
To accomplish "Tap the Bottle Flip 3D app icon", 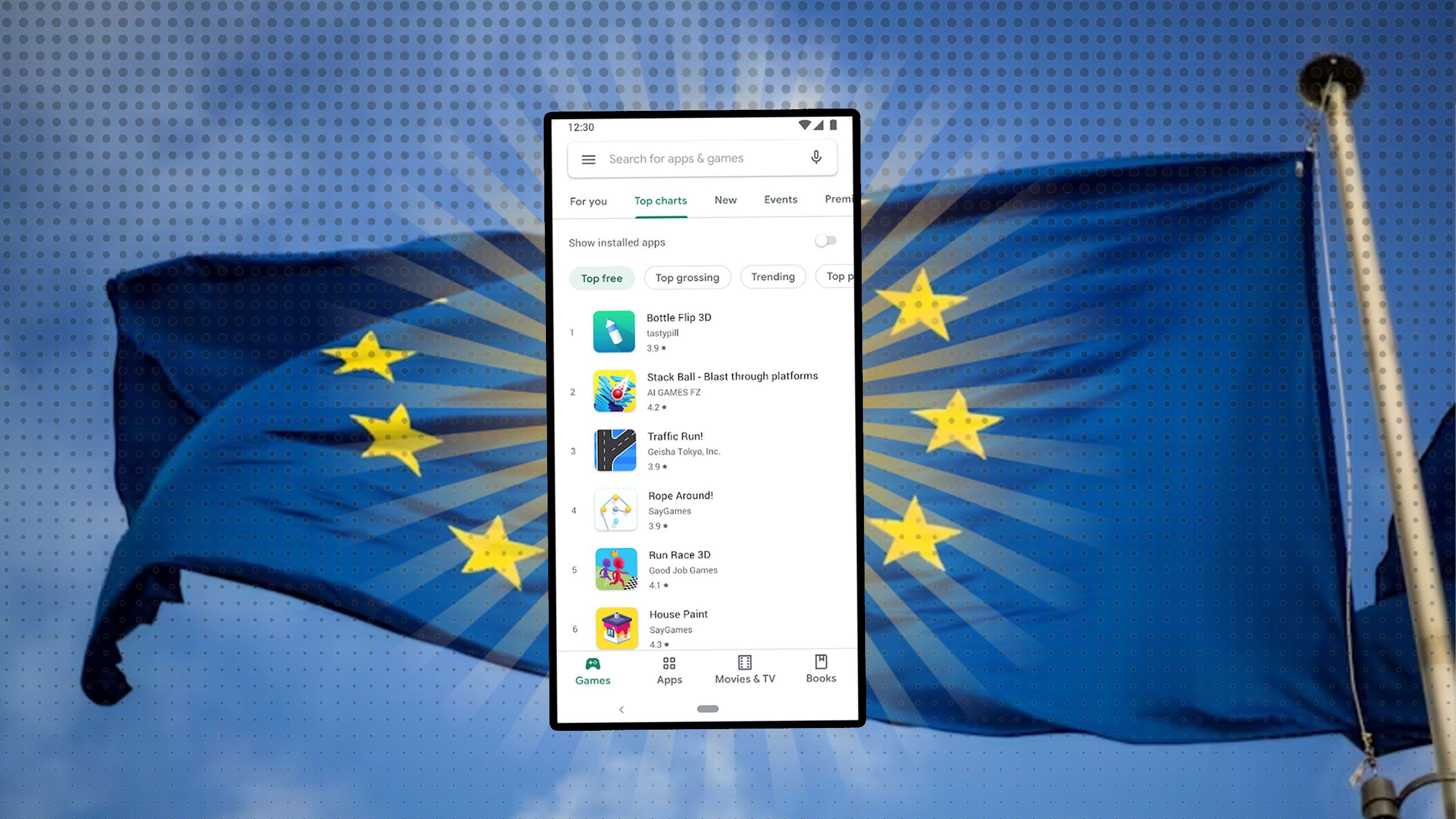I will (615, 331).
